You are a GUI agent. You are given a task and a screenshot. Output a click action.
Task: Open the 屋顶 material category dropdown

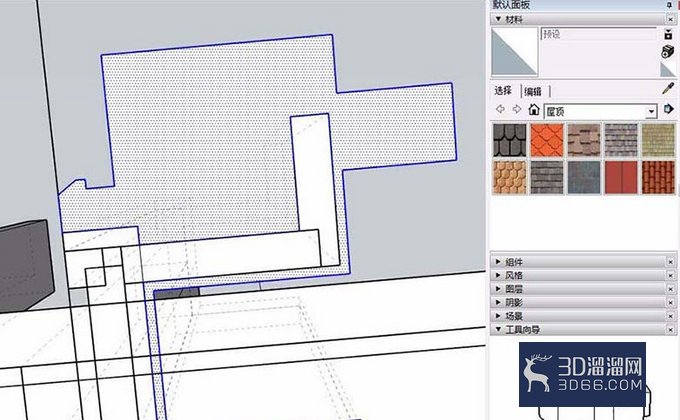[x=651, y=112]
